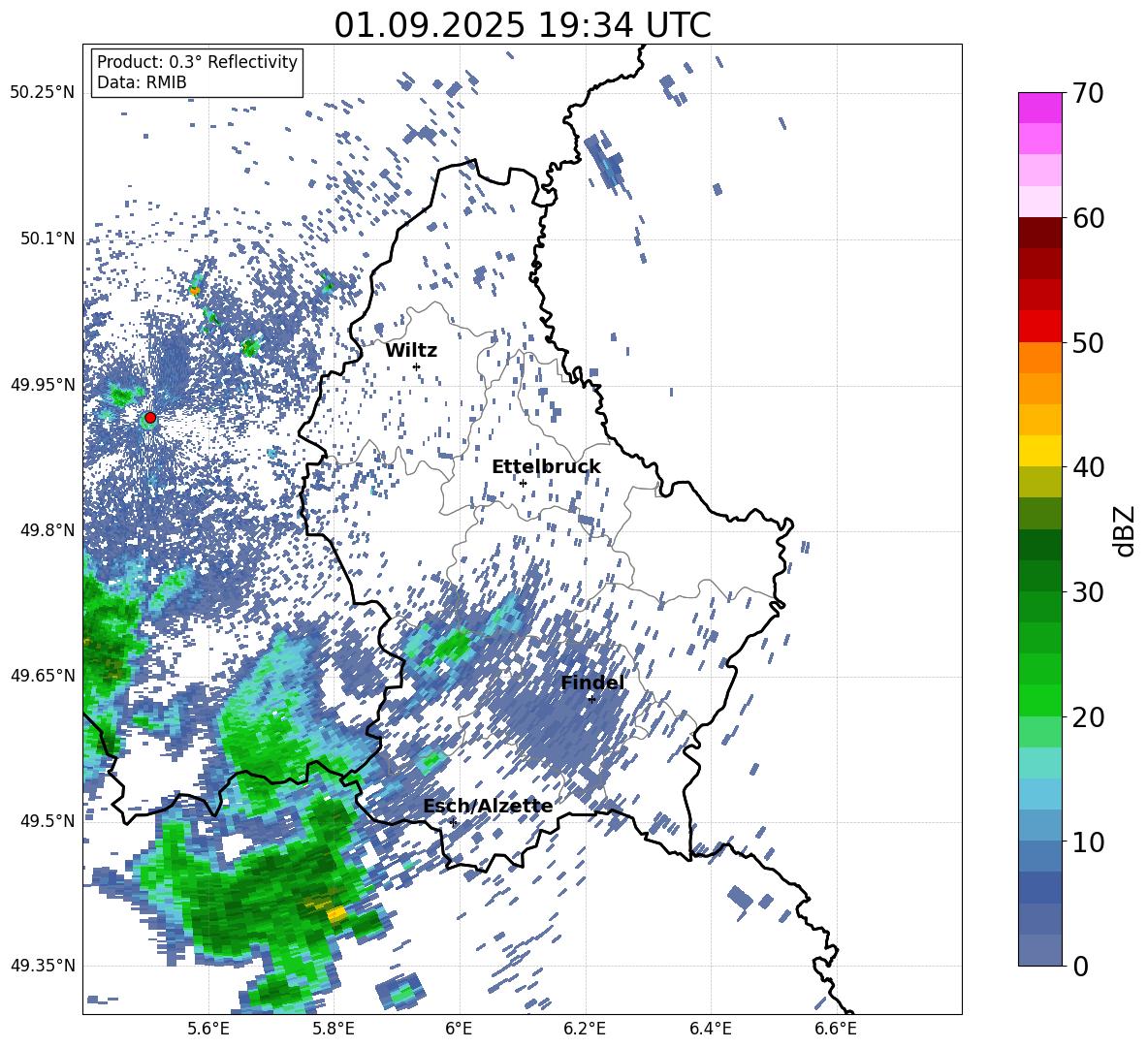Click the 6.4°E longitude label
The image size is (1148, 1048).
(710, 1029)
